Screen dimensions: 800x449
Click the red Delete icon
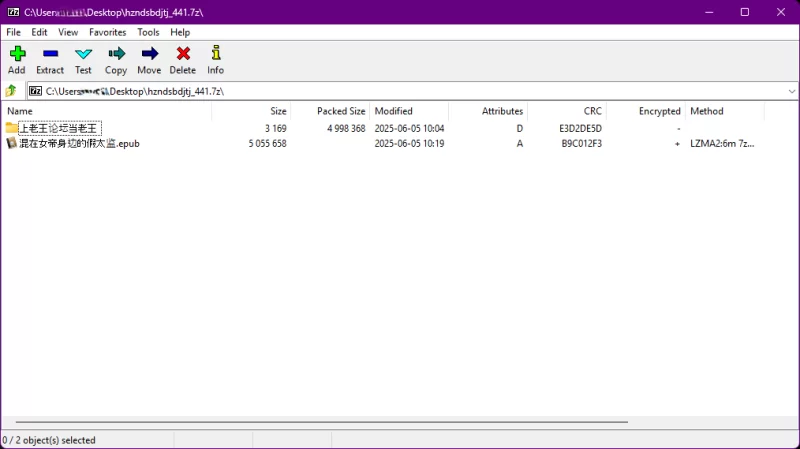pos(182,59)
